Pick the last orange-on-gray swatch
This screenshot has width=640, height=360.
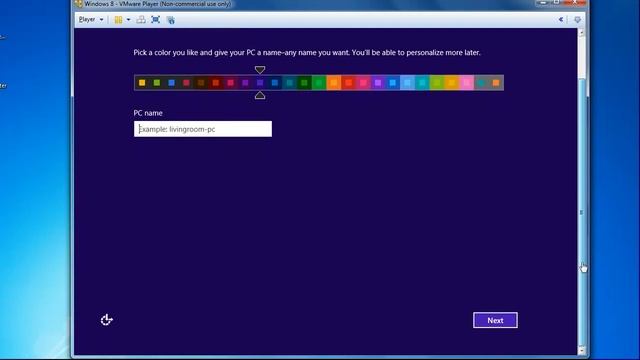496,83
